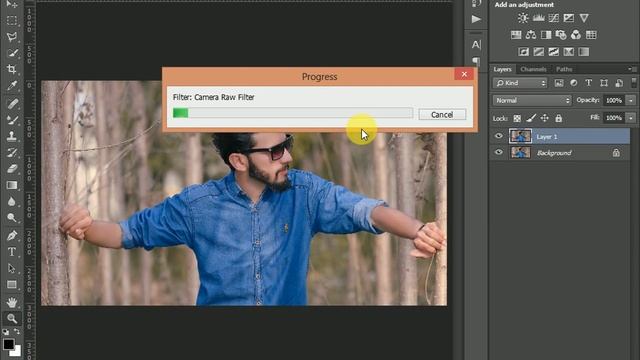This screenshot has height=360, width=640.
Task: Swap foreground and background colors
Action: pos(17,332)
